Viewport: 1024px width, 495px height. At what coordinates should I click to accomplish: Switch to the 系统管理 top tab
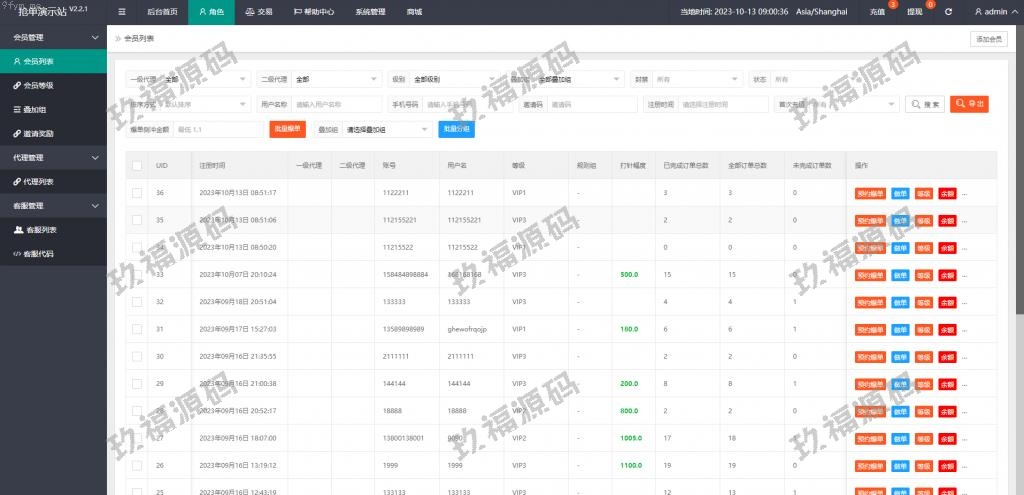pos(369,12)
